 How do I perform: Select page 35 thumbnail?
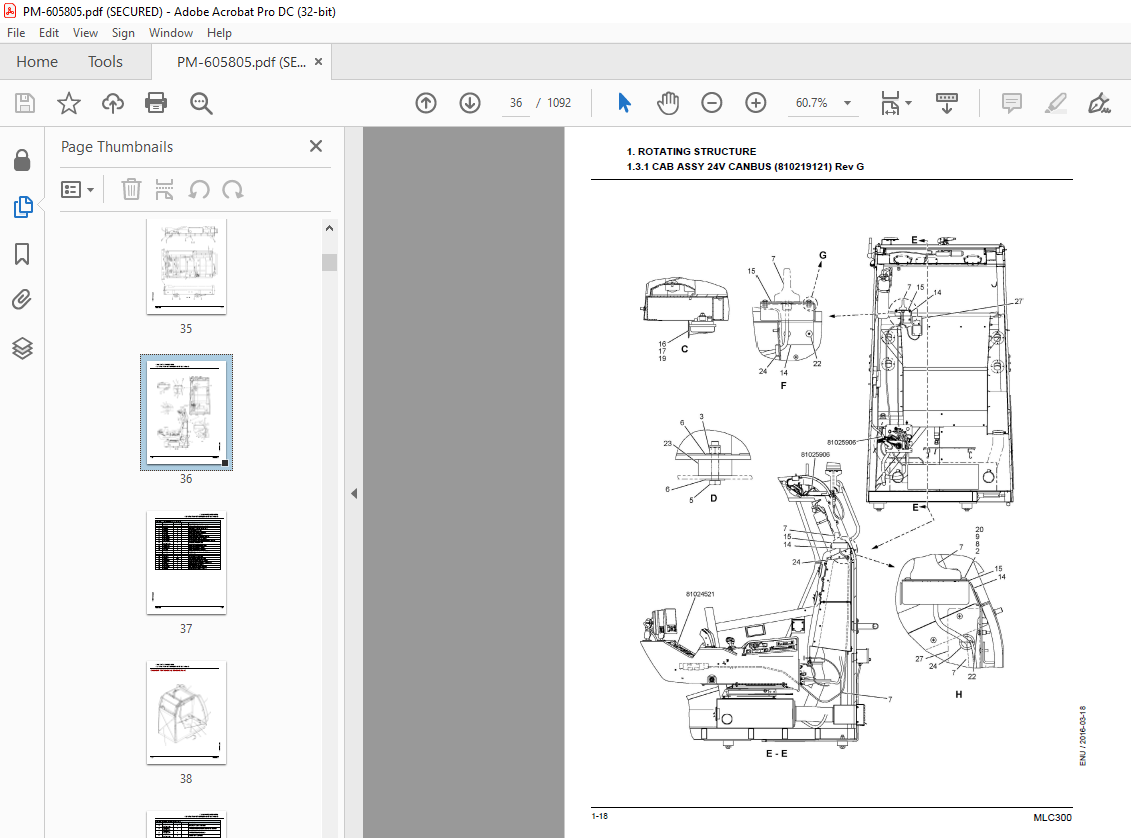click(186, 266)
